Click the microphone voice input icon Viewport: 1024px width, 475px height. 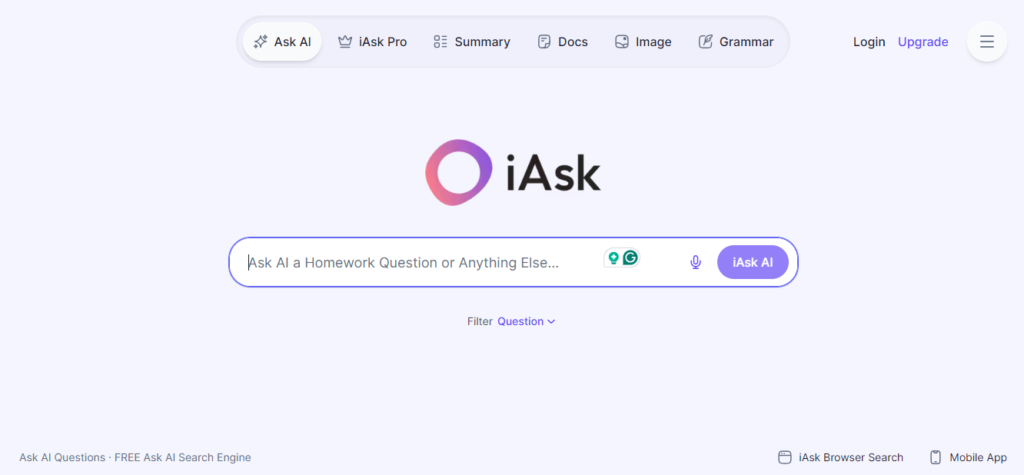click(x=696, y=262)
